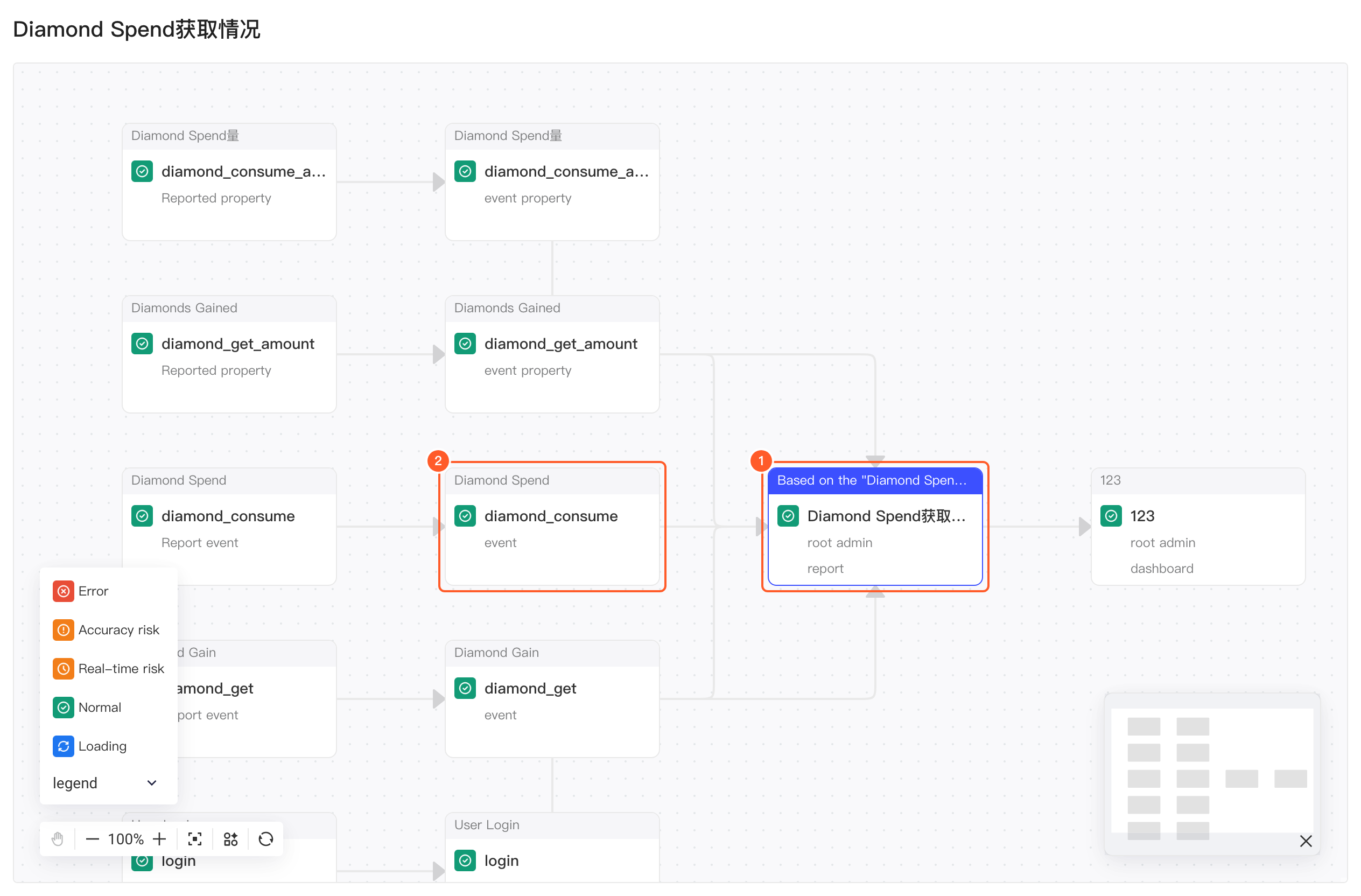
Task: Click the 'Diamonds Gained' event property header
Action: [x=552, y=307]
